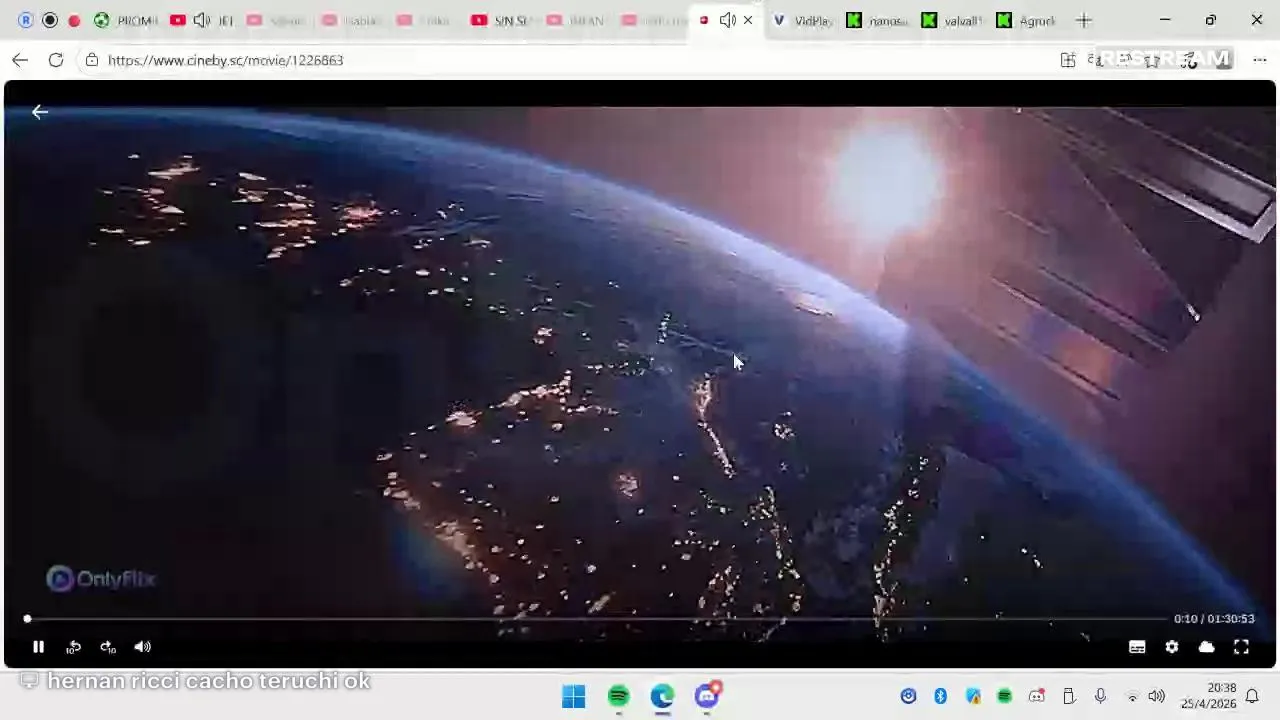The height and width of the screenshot is (720, 1280).
Task: Click the security warning tray icon
Action: pos(972,696)
